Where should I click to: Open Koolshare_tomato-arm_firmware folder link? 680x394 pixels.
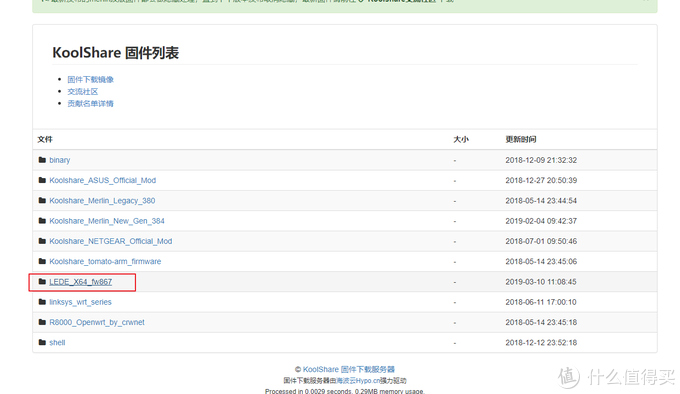point(105,261)
